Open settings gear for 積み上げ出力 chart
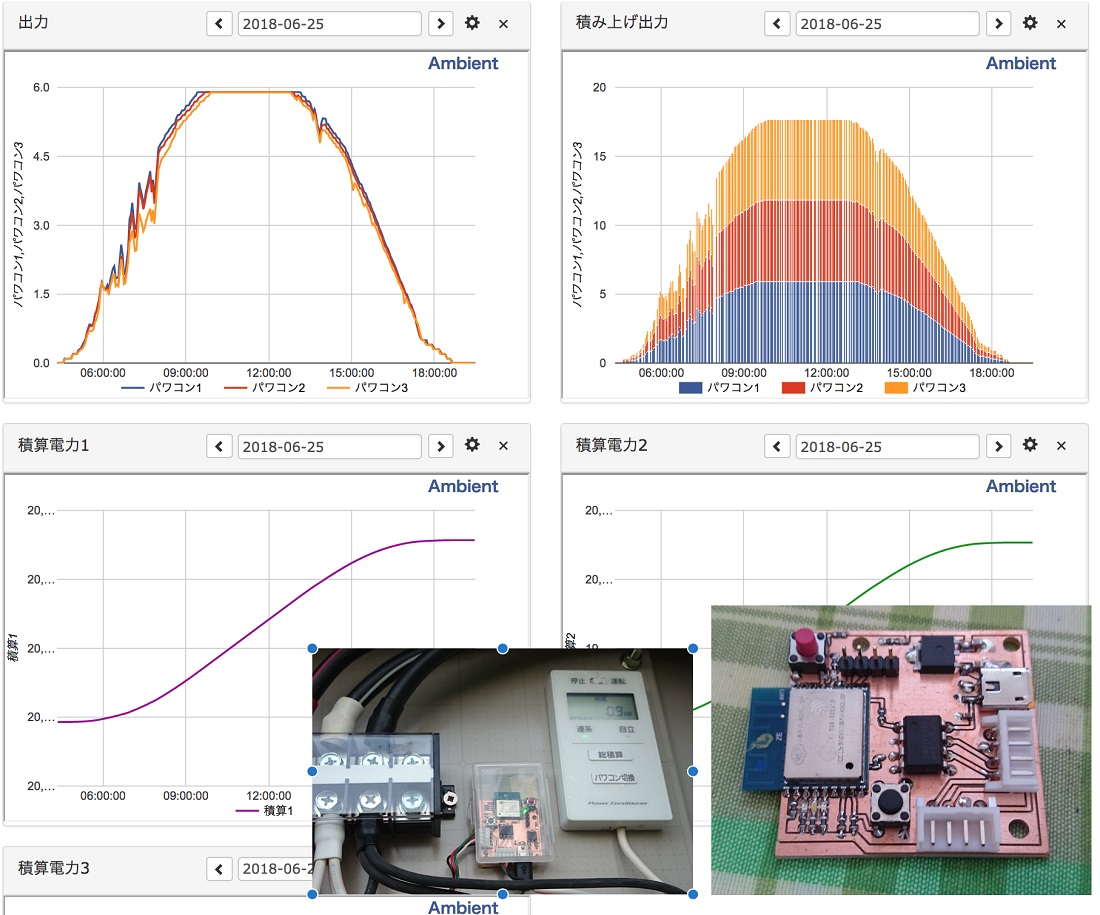The width and height of the screenshot is (1100, 915). point(1030,23)
